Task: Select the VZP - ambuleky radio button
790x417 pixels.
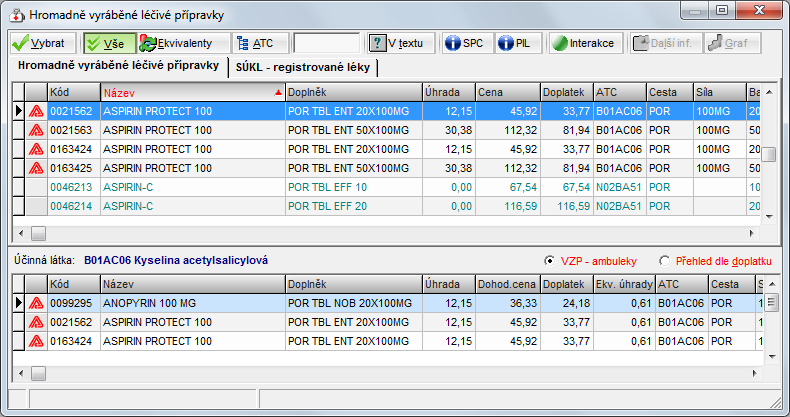Action: pyautogui.click(x=549, y=261)
